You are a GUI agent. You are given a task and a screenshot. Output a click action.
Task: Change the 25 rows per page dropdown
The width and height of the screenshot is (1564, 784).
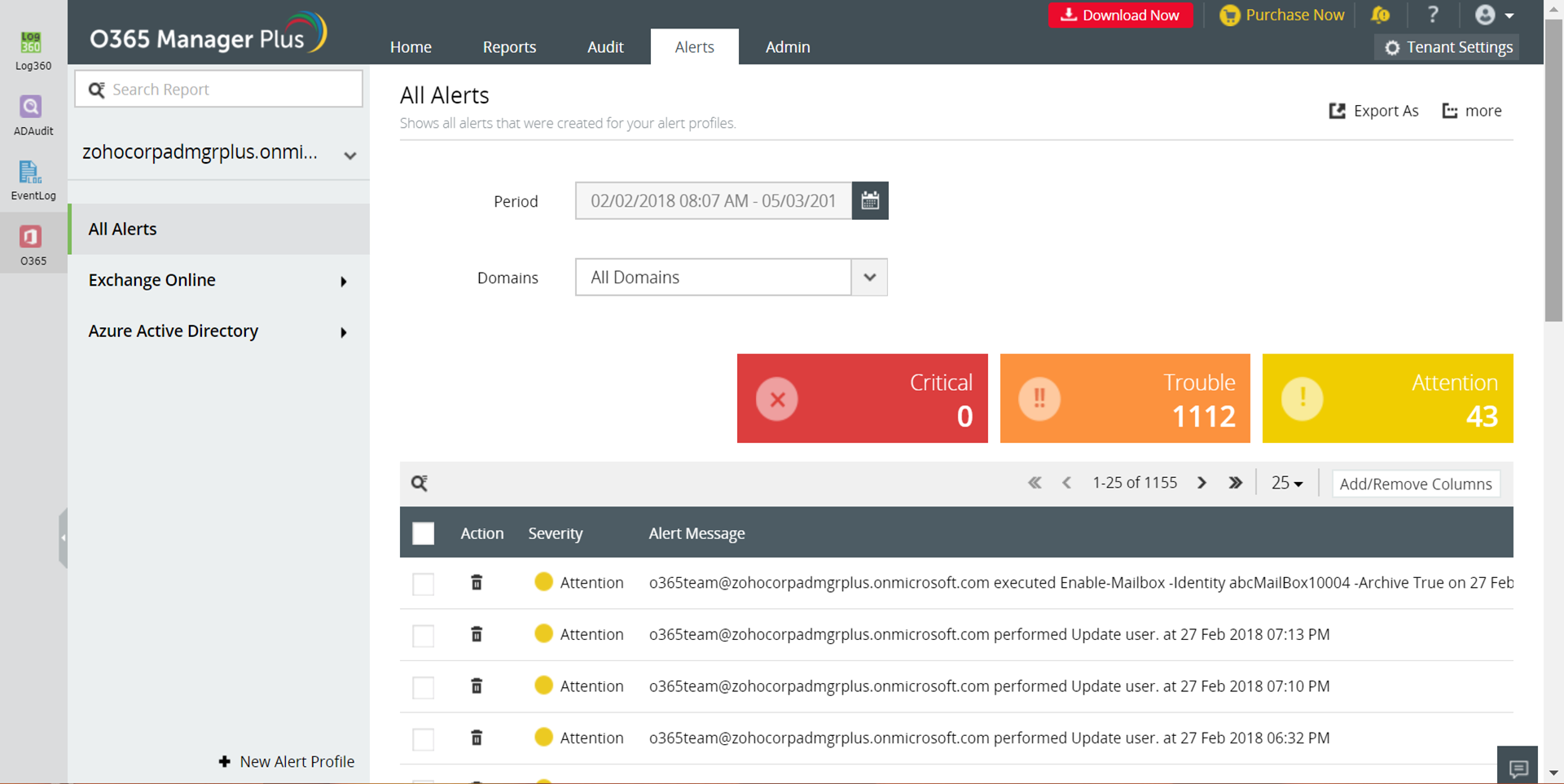(1287, 484)
